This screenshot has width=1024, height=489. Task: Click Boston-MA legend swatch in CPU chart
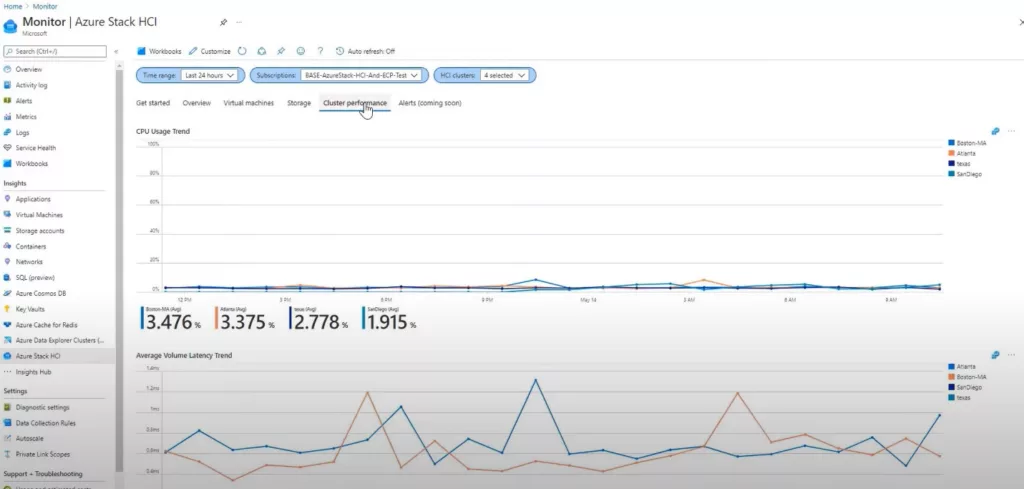(x=952, y=143)
